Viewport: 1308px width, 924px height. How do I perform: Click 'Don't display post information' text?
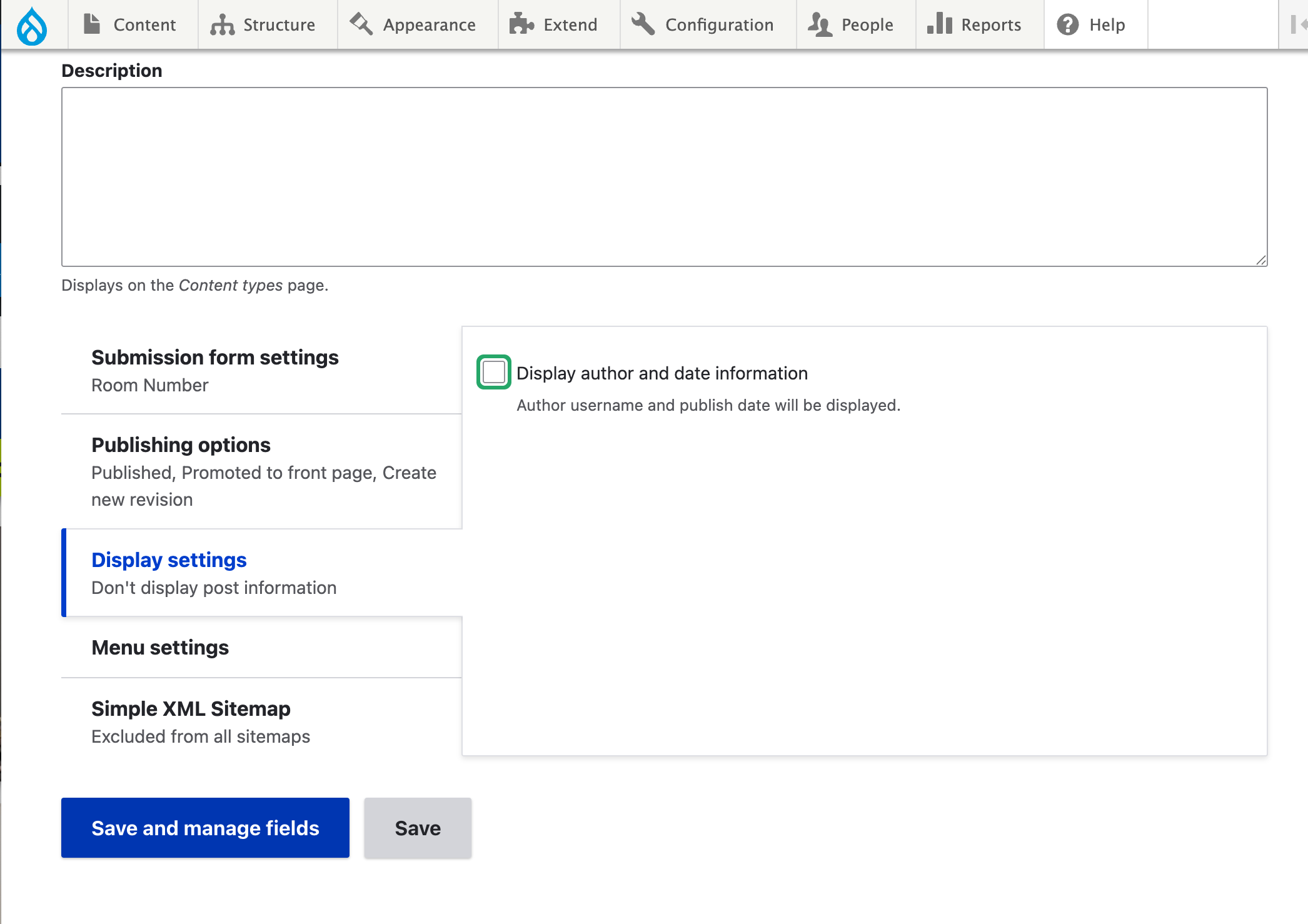[214, 588]
